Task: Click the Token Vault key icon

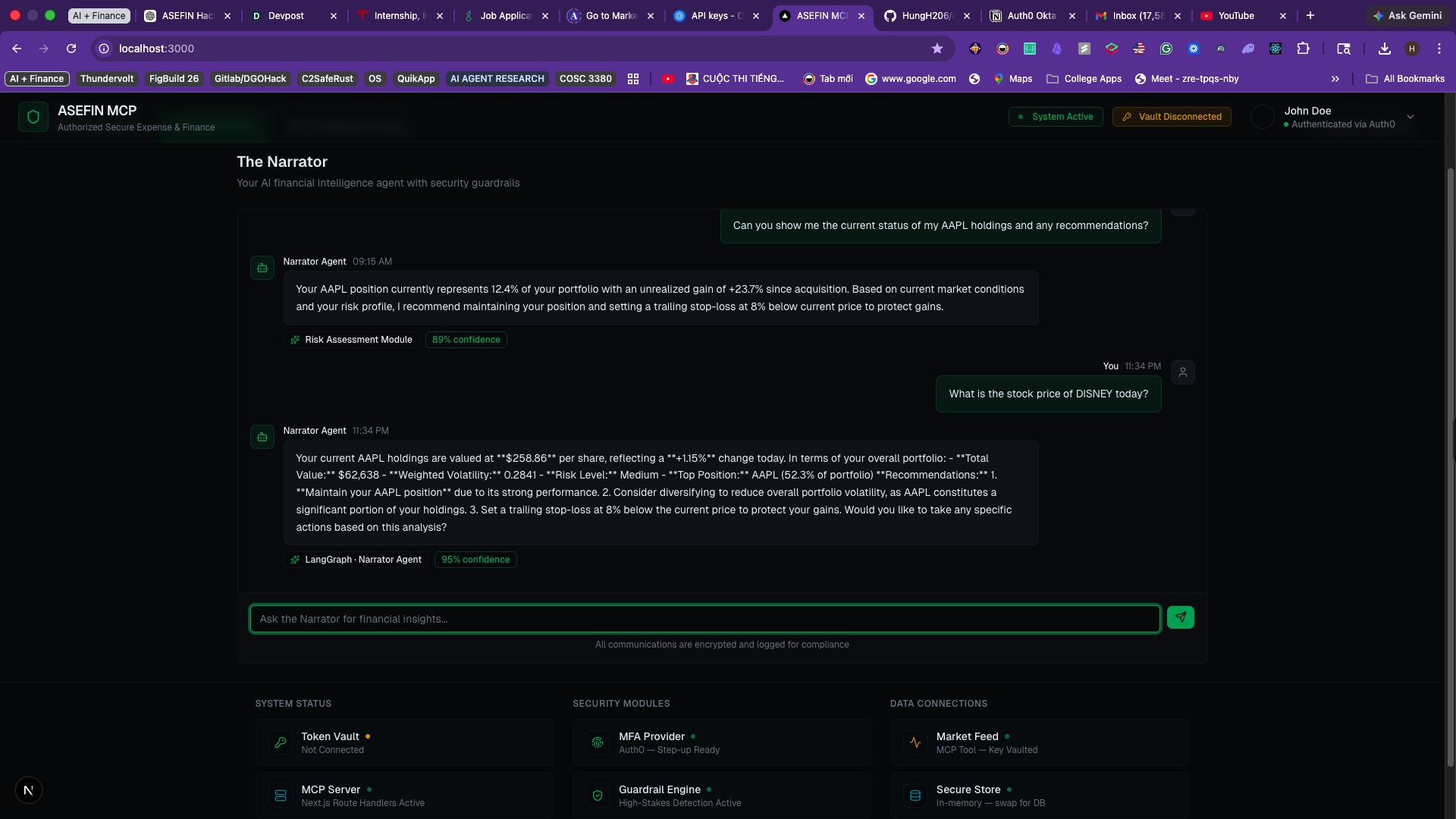Action: (281, 742)
